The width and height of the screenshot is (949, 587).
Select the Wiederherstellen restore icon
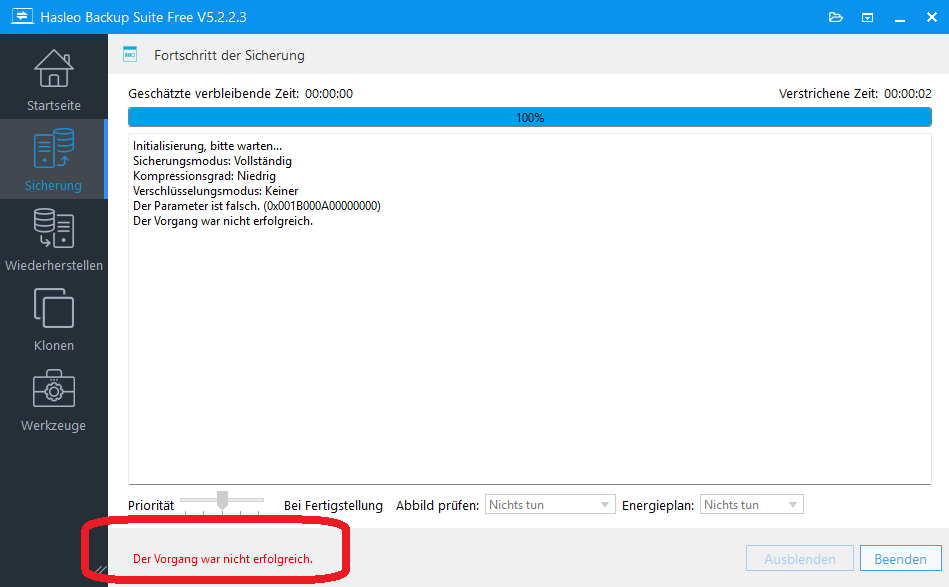coord(53,228)
